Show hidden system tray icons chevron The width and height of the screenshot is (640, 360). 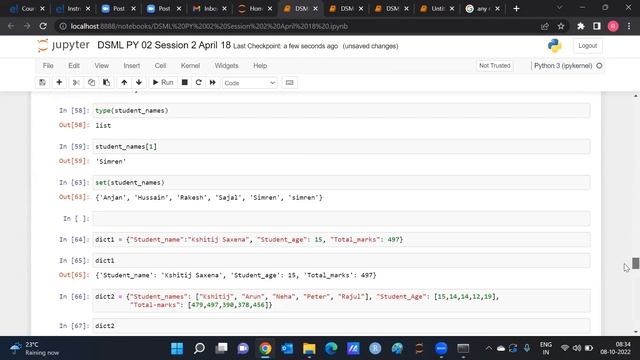pyautogui.click(x=489, y=348)
